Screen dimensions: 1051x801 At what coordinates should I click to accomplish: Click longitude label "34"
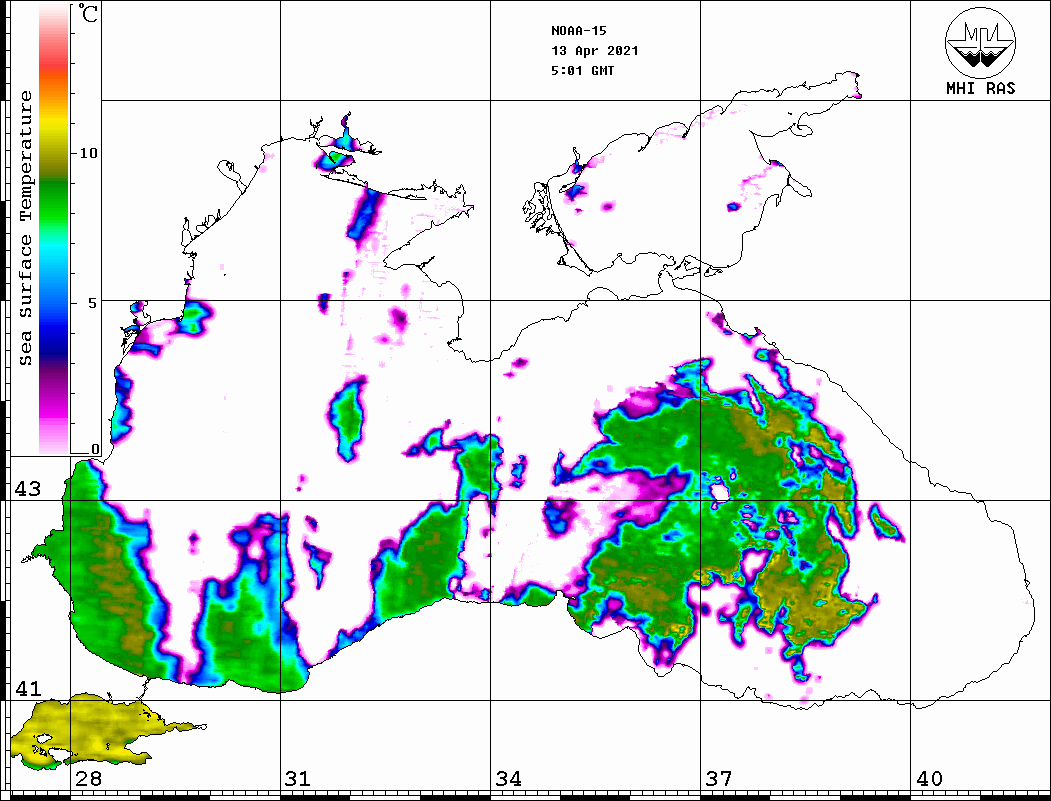click(x=508, y=779)
